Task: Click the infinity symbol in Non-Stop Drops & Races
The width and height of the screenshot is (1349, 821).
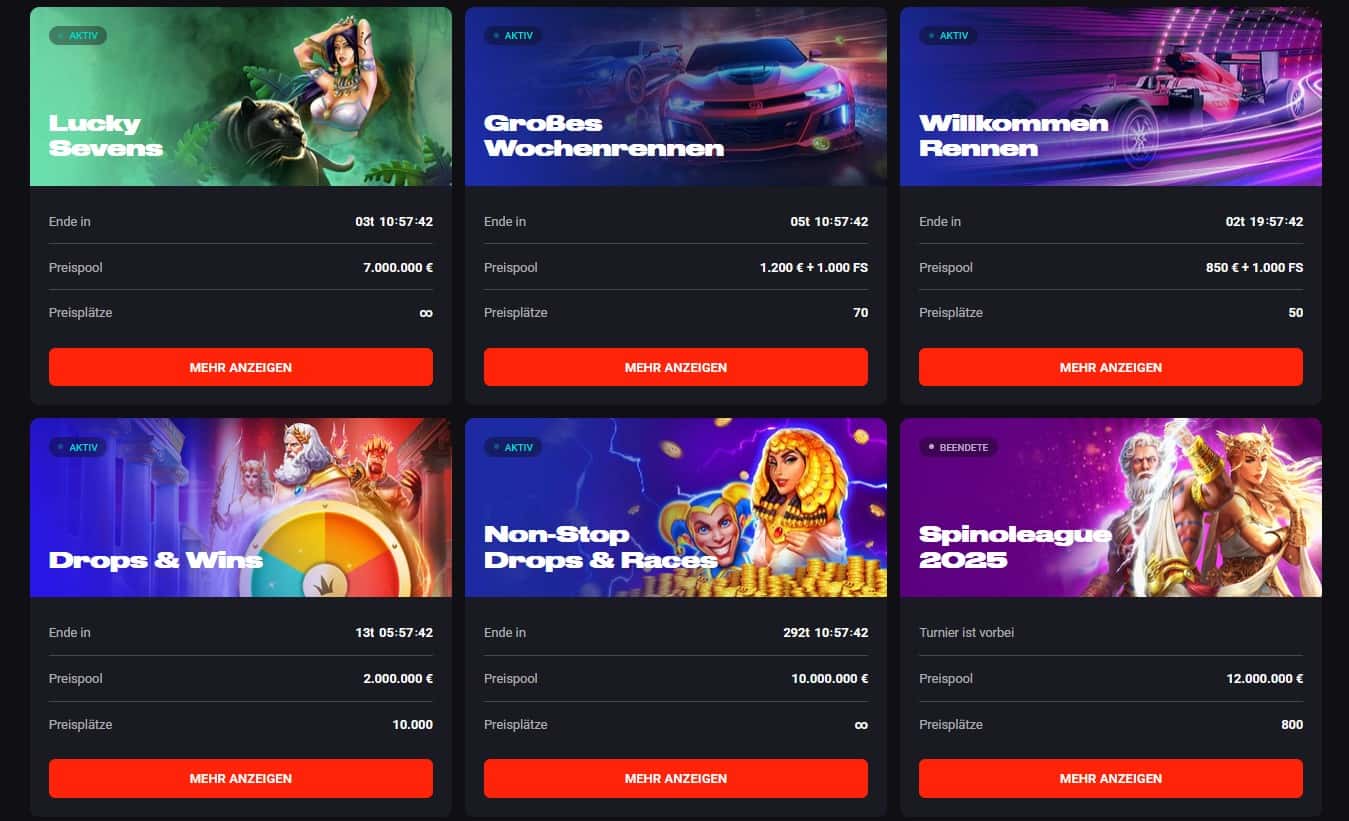Action: click(x=861, y=724)
